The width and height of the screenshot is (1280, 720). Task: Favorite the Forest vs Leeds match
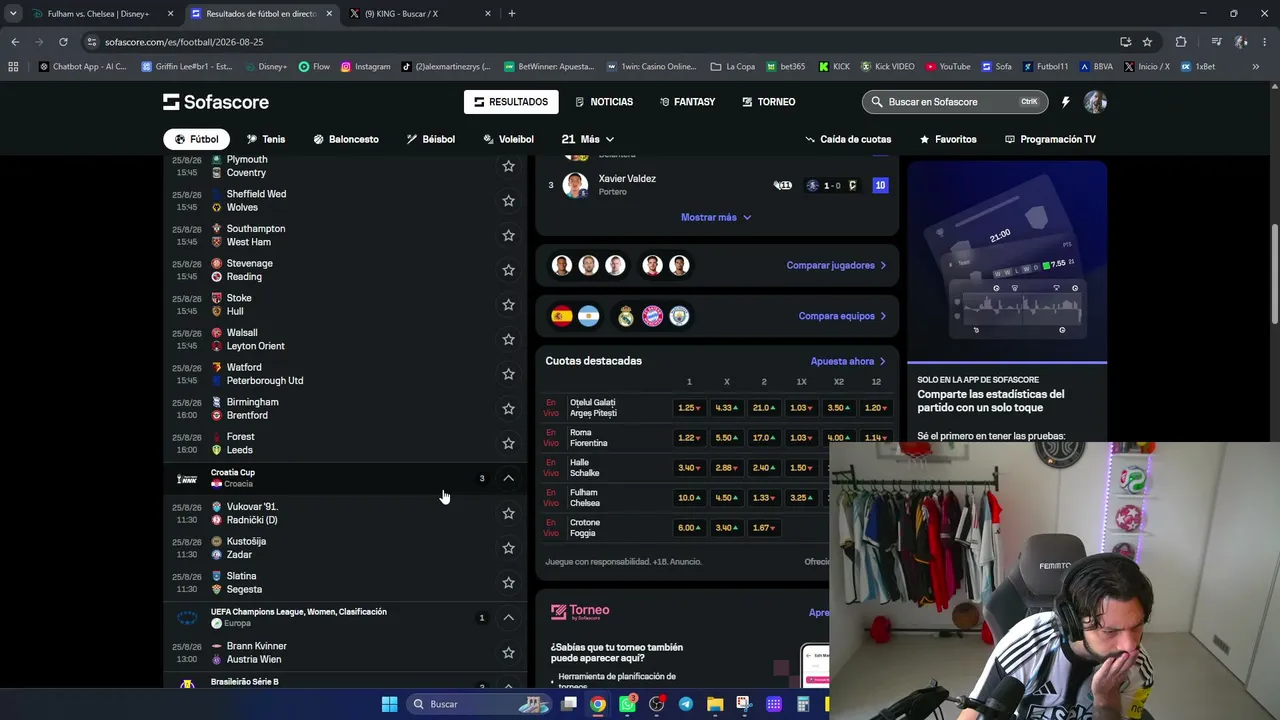[x=508, y=443]
